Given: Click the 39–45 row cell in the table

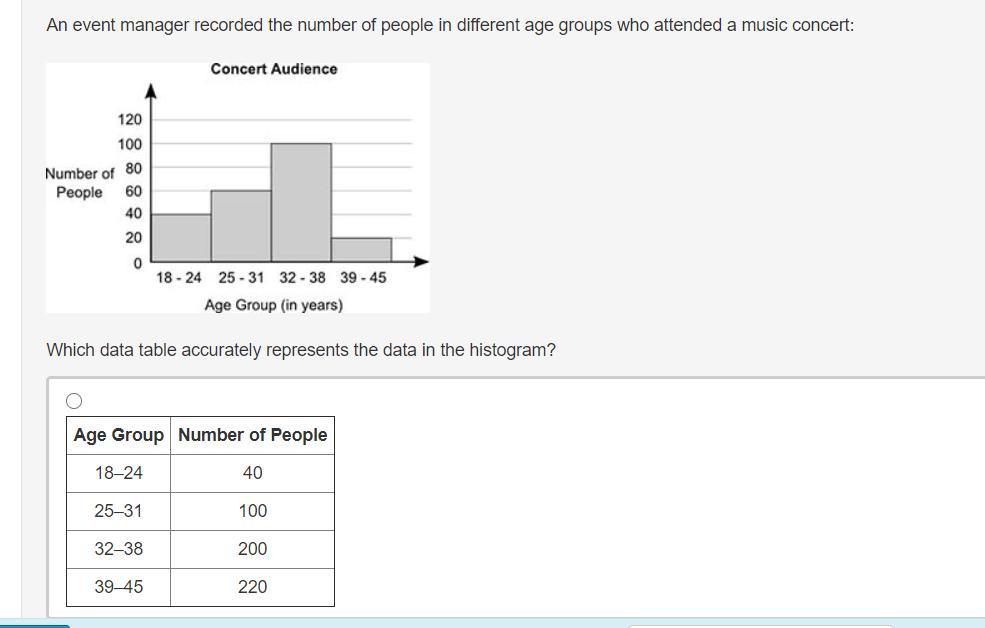Looking at the screenshot, I should (119, 587).
